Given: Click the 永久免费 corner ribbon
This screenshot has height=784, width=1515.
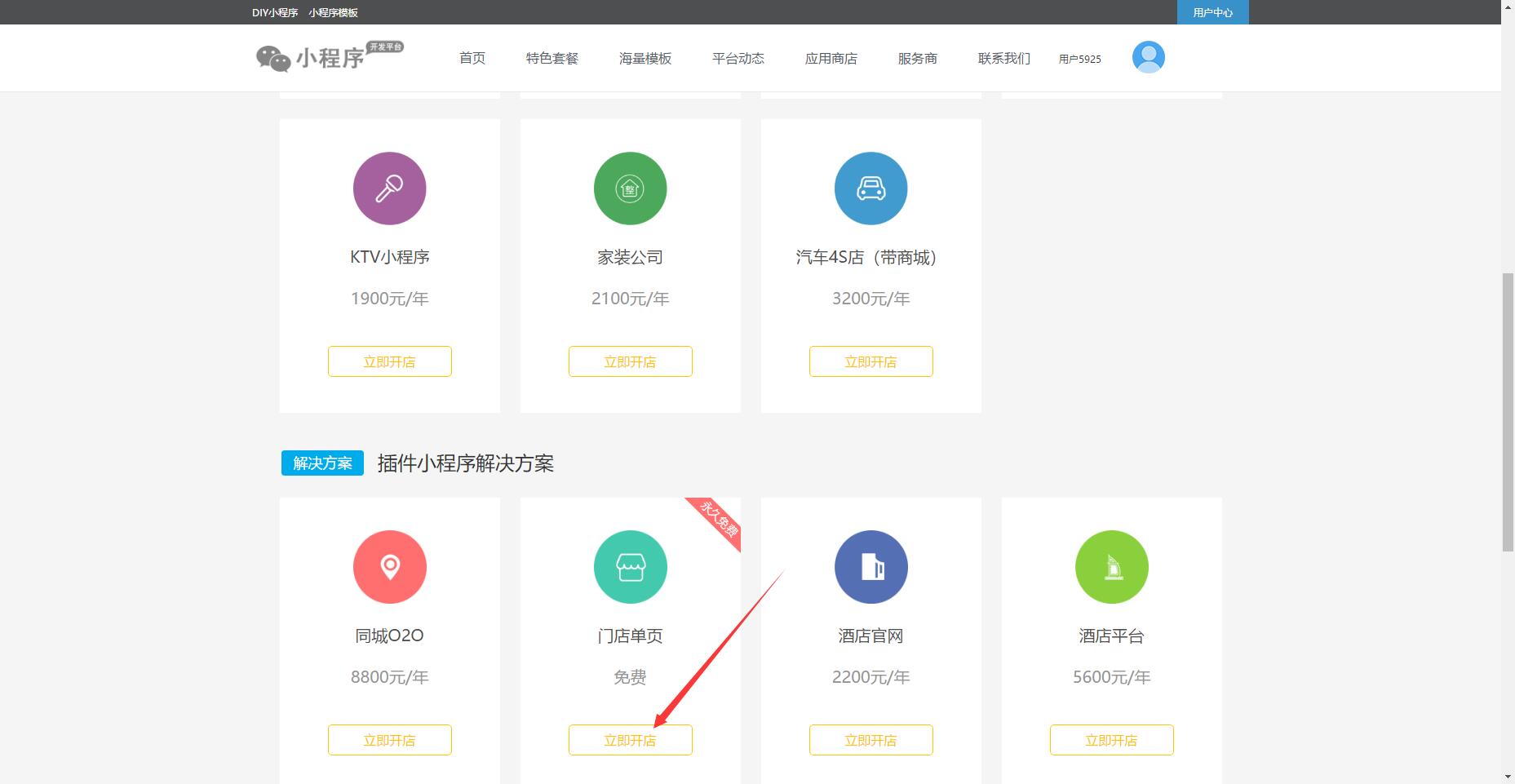Looking at the screenshot, I should (718, 520).
